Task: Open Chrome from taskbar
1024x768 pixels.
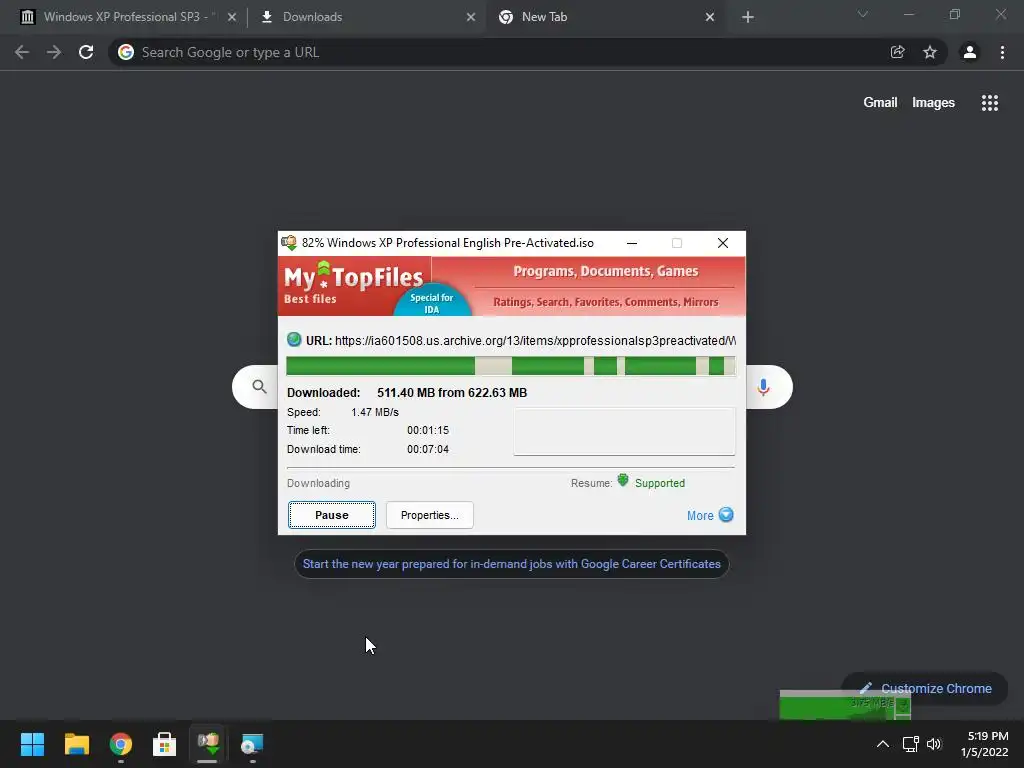Action: pos(121,744)
